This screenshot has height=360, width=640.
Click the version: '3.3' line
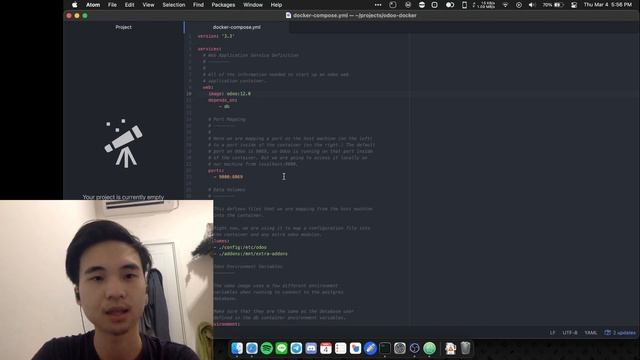click(216, 36)
